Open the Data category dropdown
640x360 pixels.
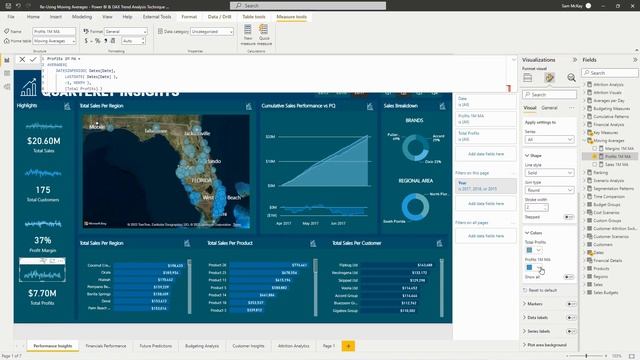click(212, 31)
